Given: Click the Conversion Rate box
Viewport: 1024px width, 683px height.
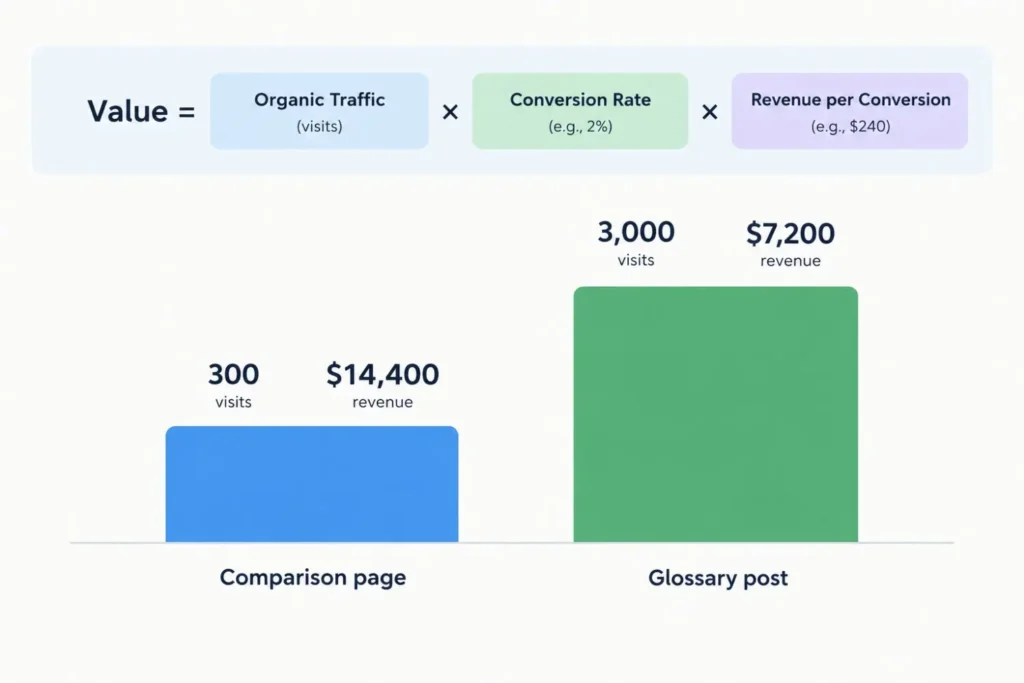Looking at the screenshot, I should click(580, 111).
